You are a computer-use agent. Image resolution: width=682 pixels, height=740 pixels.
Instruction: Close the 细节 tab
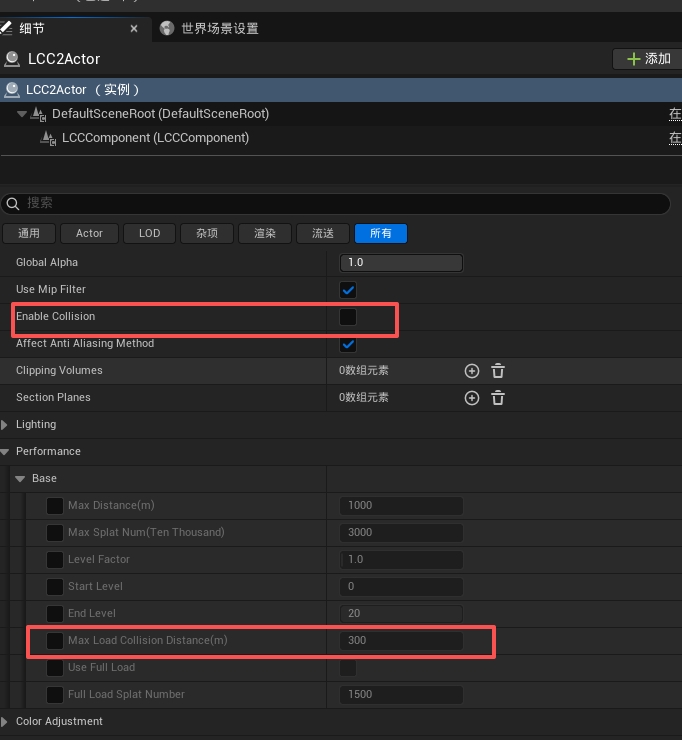[134, 29]
